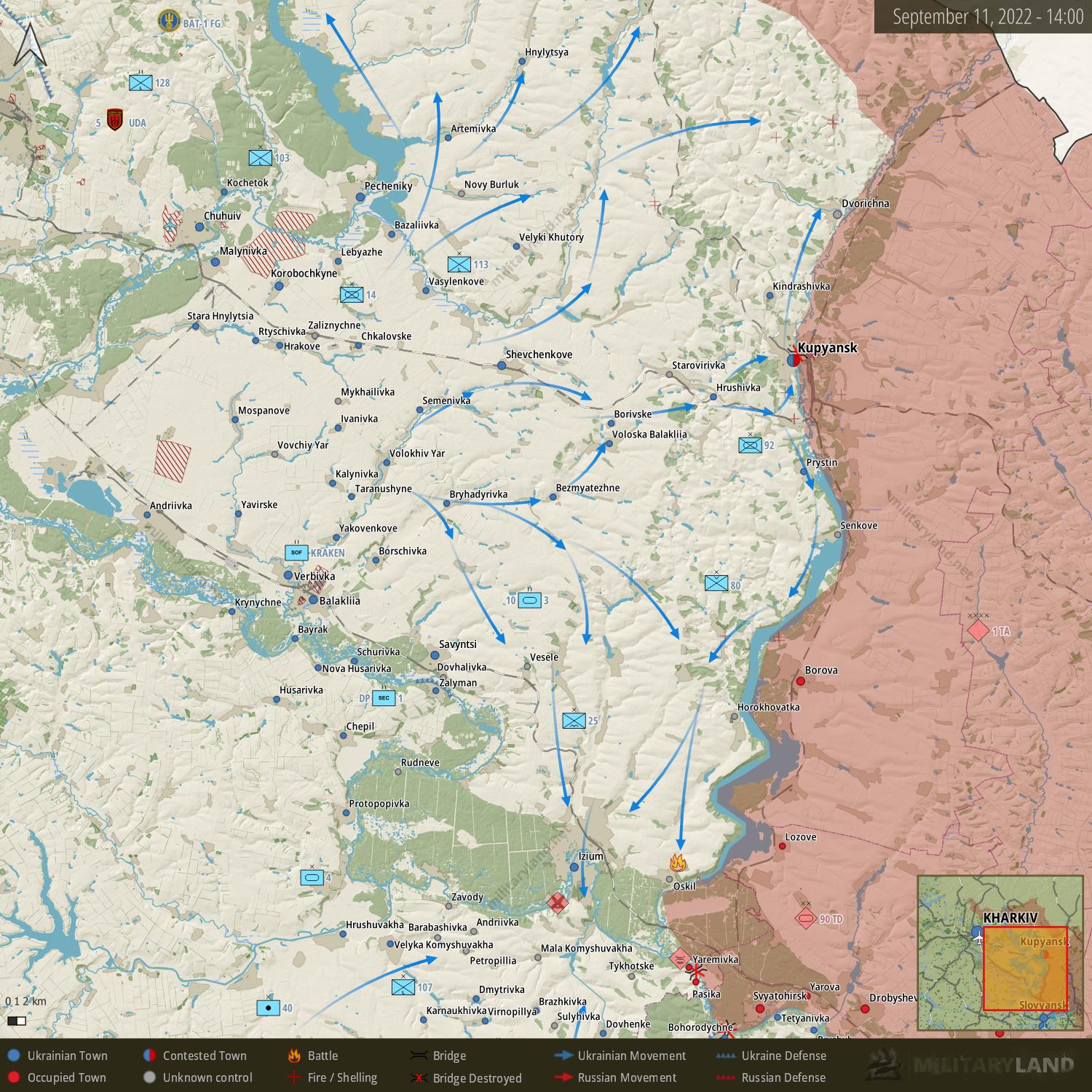Click the September 11, 2022 date label
The height and width of the screenshot is (1092, 1092).
[988, 17]
